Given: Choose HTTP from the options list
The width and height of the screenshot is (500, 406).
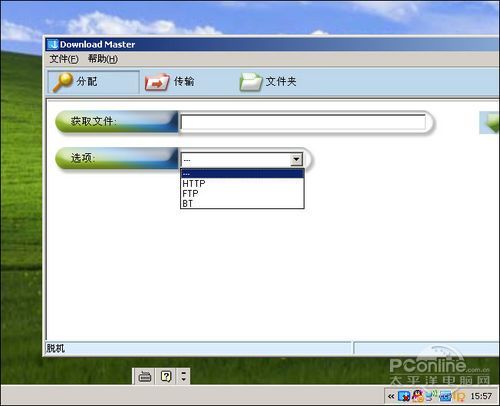Looking at the screenshot, I should 242,183.
